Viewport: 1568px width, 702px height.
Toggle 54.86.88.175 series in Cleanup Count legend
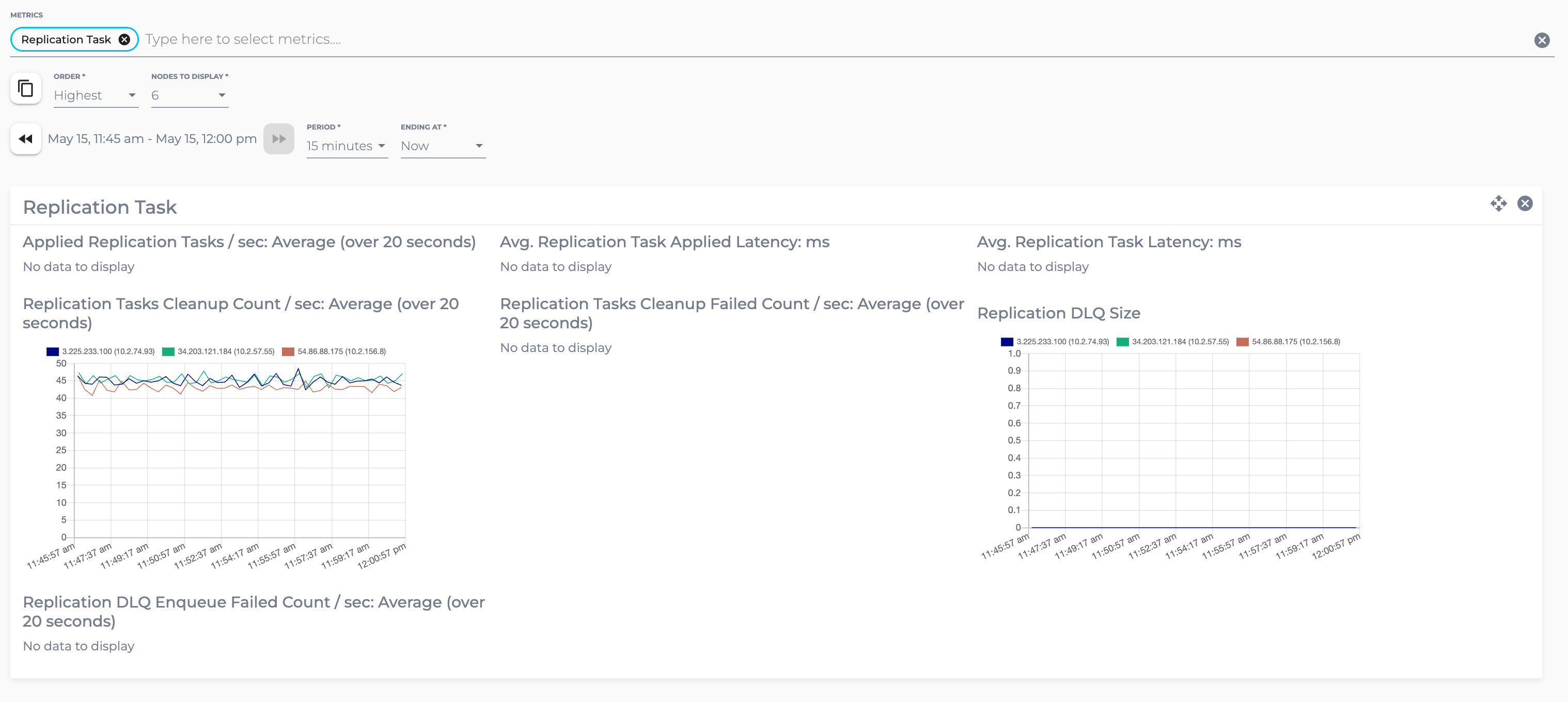pos(341,352)
